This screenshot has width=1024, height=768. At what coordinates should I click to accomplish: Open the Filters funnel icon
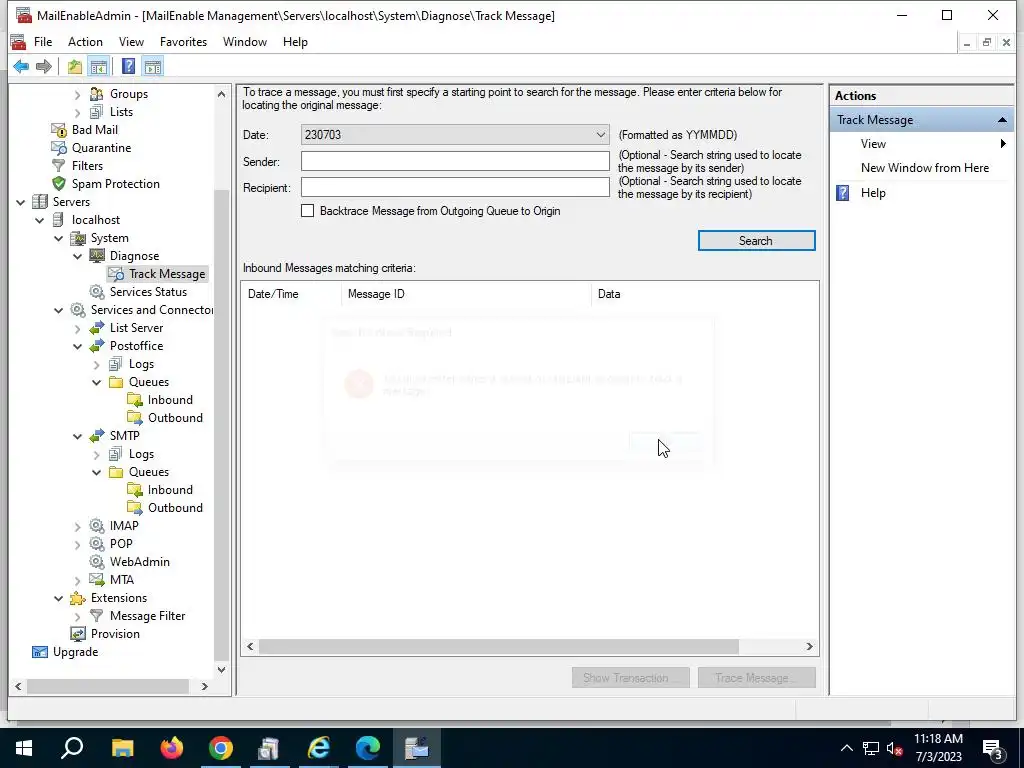click(x=59, y=166)
